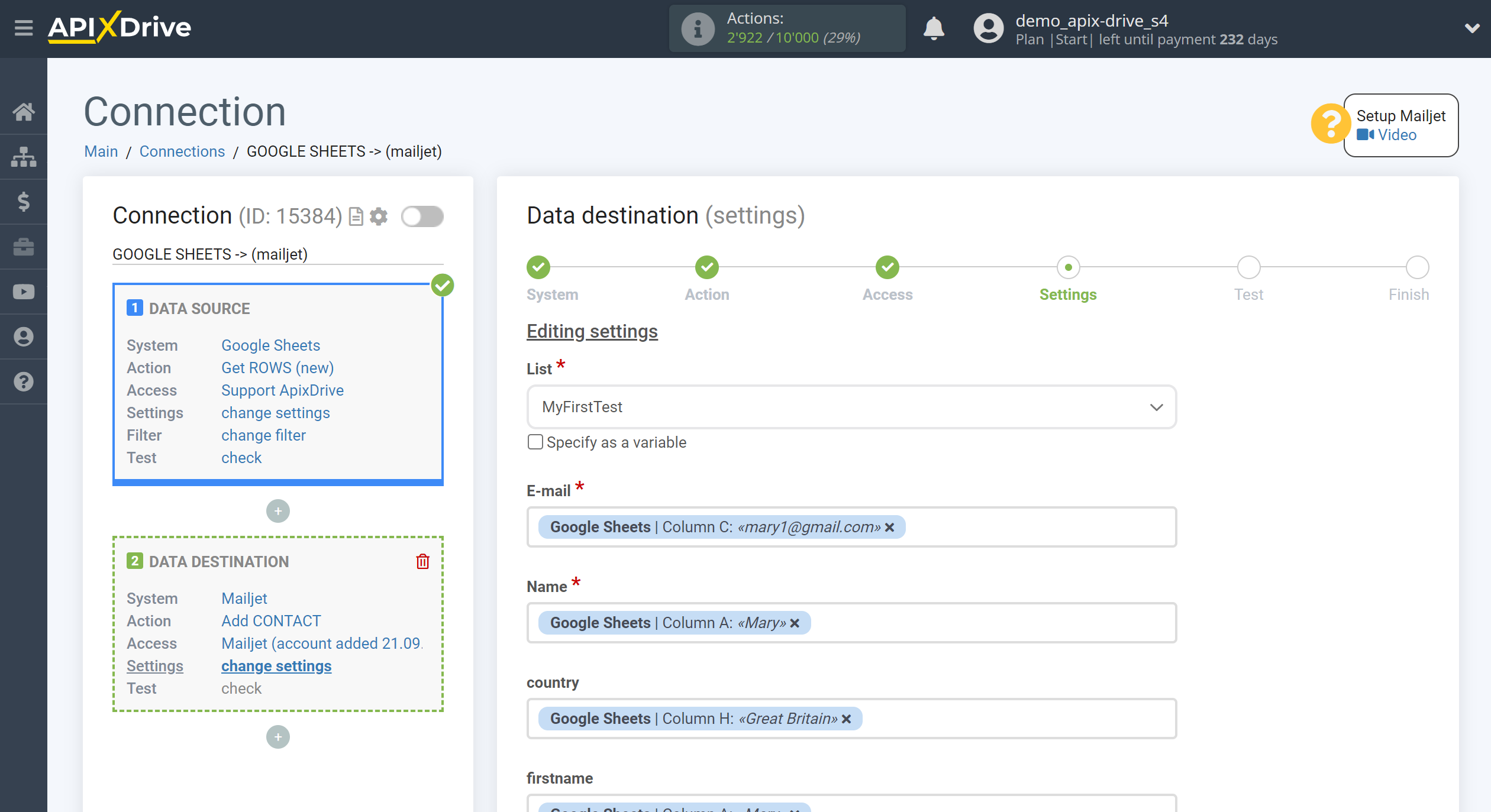The width and height of the screenshot is (1491, 812).
Task: Click the Editing settings heading
Action: click(592, 331)
